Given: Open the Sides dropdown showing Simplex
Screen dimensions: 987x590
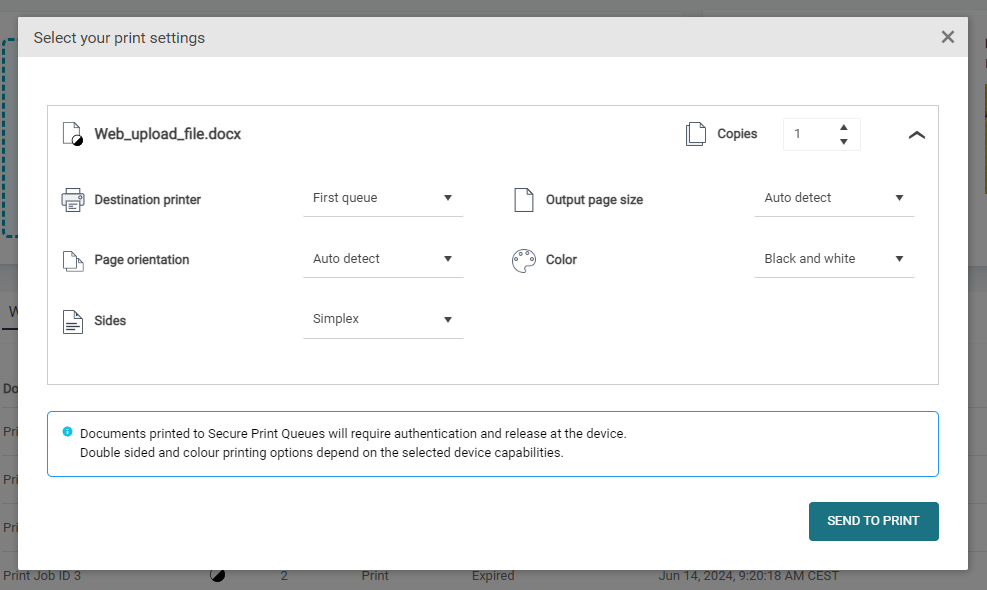Looking at the screenshot, I should click(383, 319).
